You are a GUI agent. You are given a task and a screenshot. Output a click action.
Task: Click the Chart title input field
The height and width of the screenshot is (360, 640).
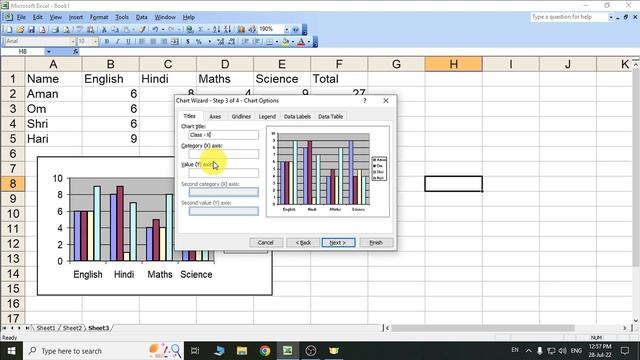223,135
